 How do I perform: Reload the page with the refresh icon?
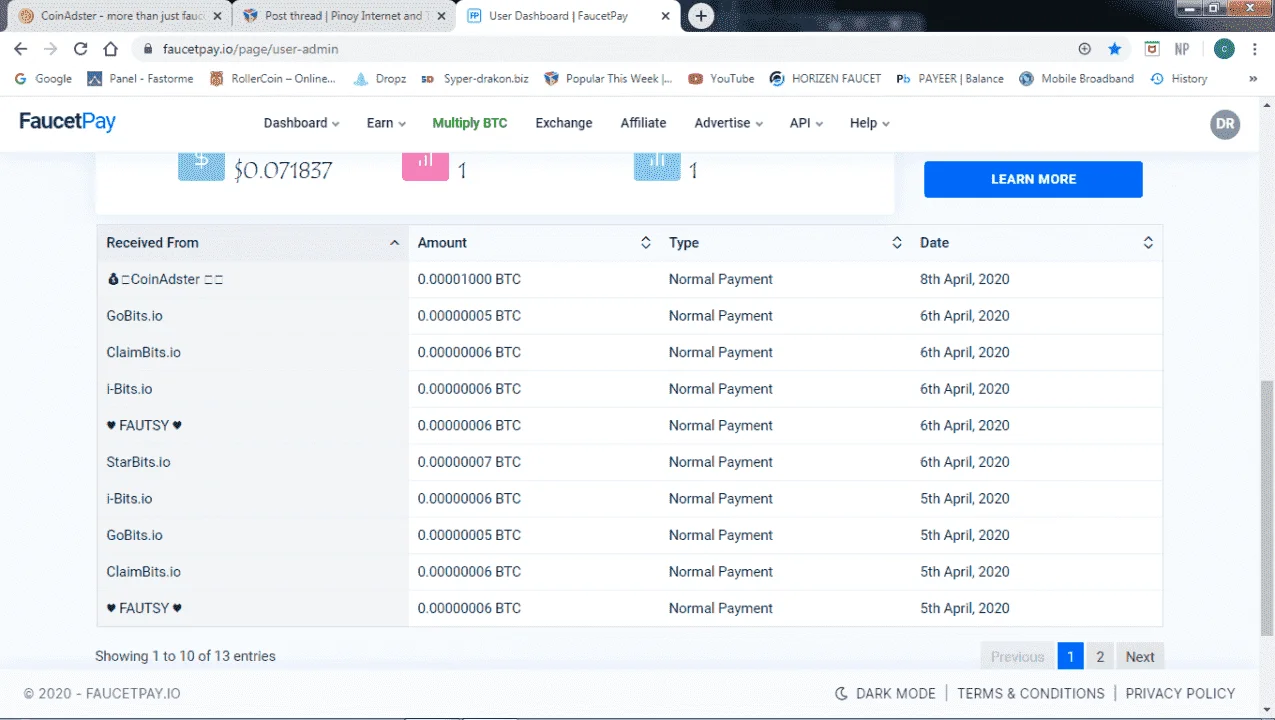click(x=81, y=49)
